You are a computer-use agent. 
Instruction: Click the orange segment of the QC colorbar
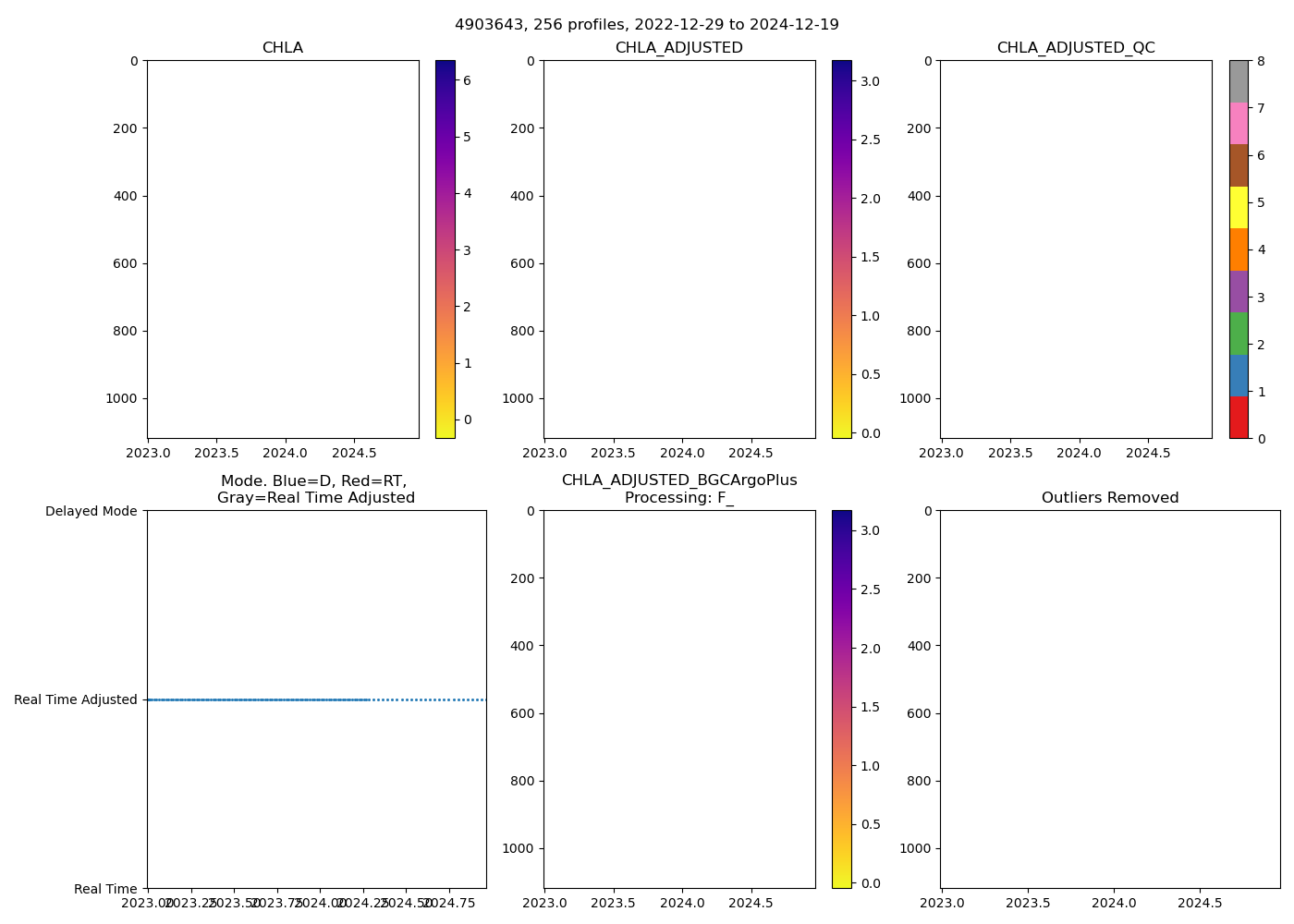point(1239,249)
